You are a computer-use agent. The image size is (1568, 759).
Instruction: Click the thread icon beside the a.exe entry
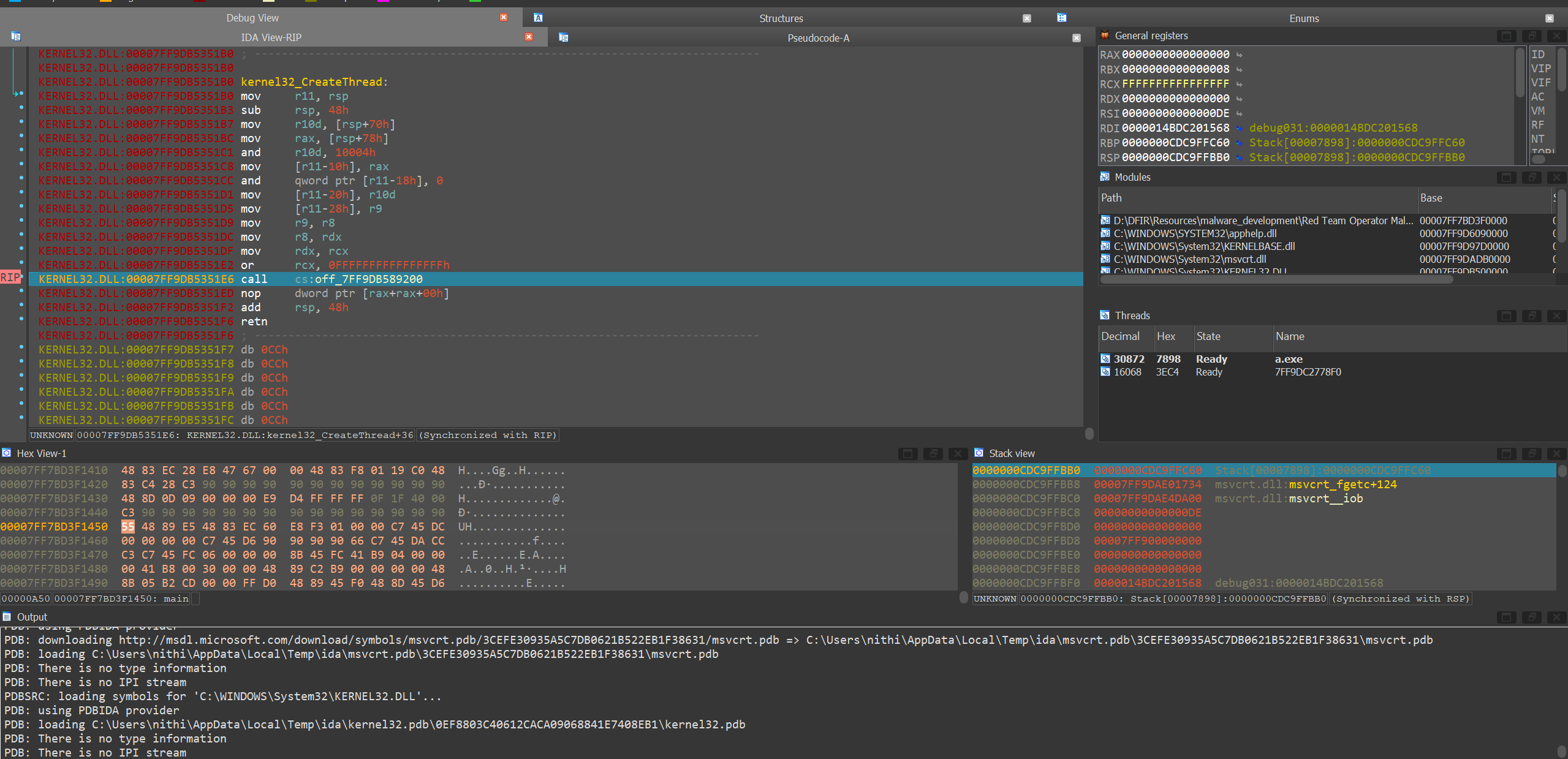coord(1105,358)
